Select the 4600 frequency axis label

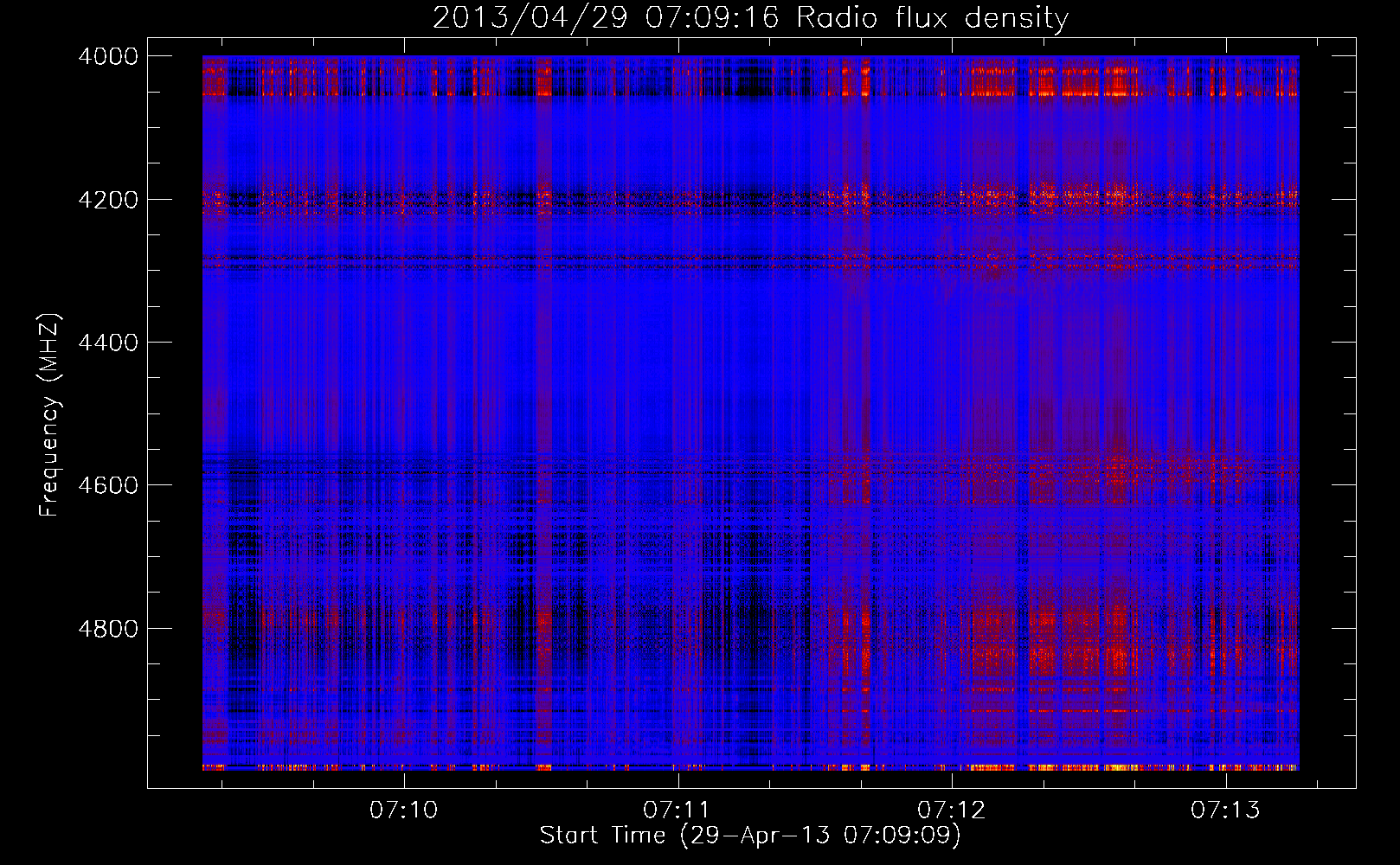[108, 486]
